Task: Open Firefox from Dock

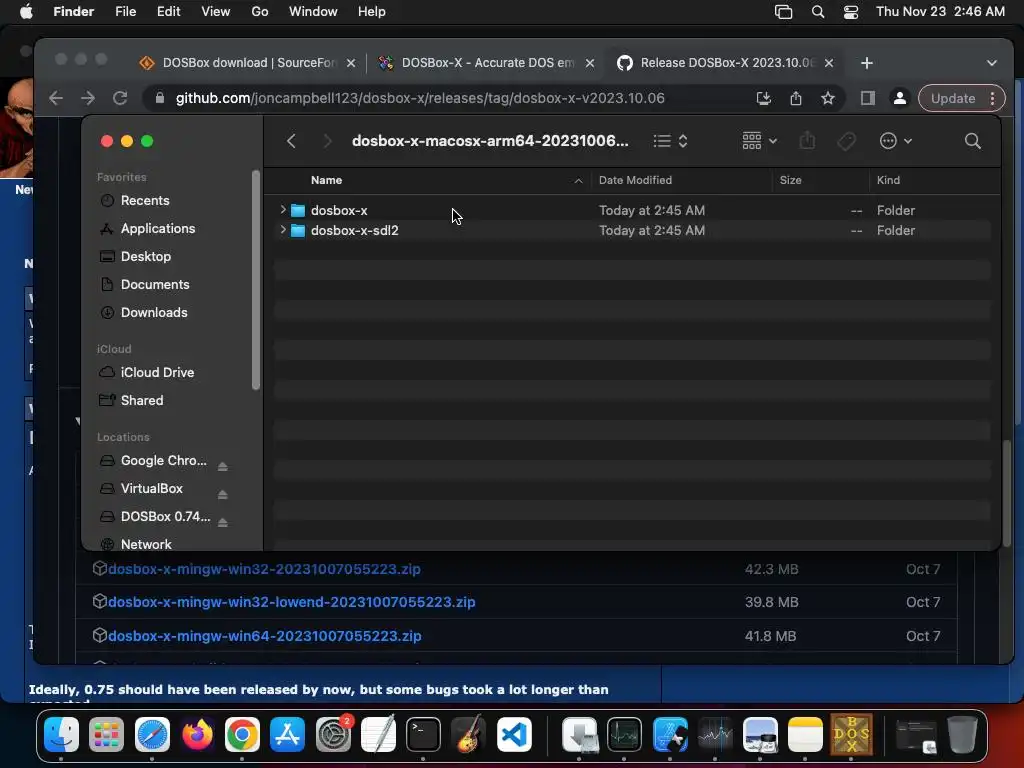Action: 197,735
